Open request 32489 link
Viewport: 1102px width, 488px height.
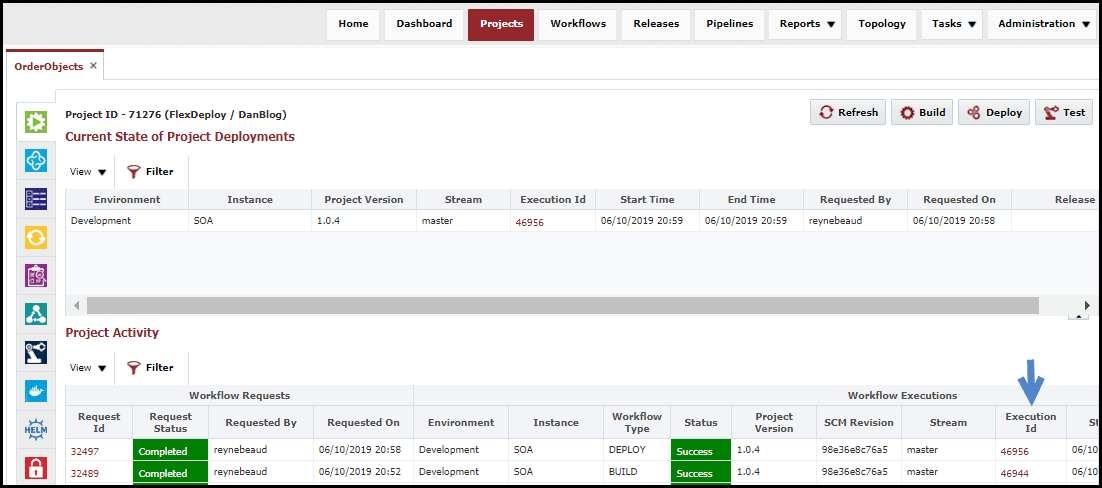85,473
